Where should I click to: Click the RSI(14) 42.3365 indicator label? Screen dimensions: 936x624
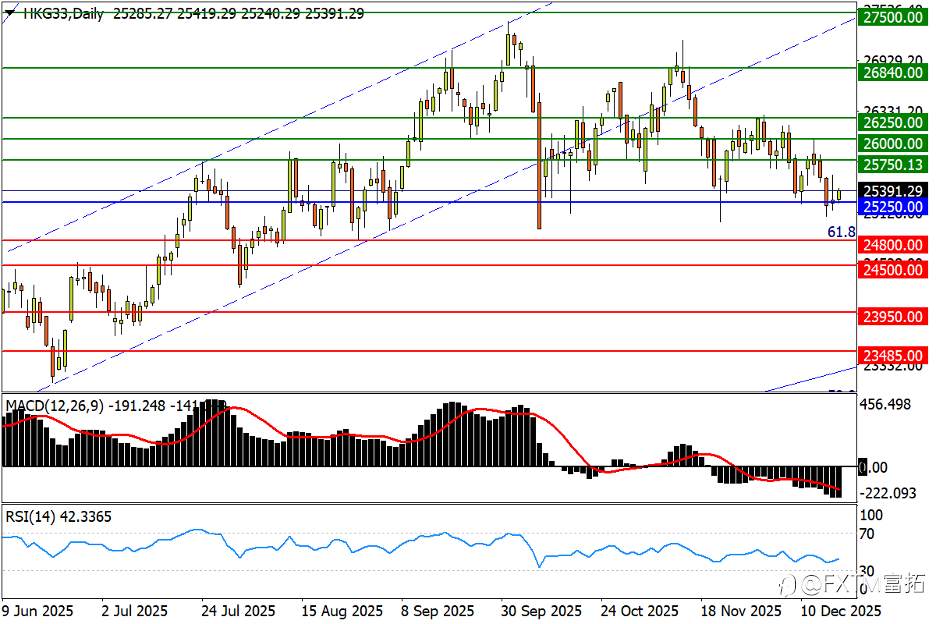(x=58, y=517)
